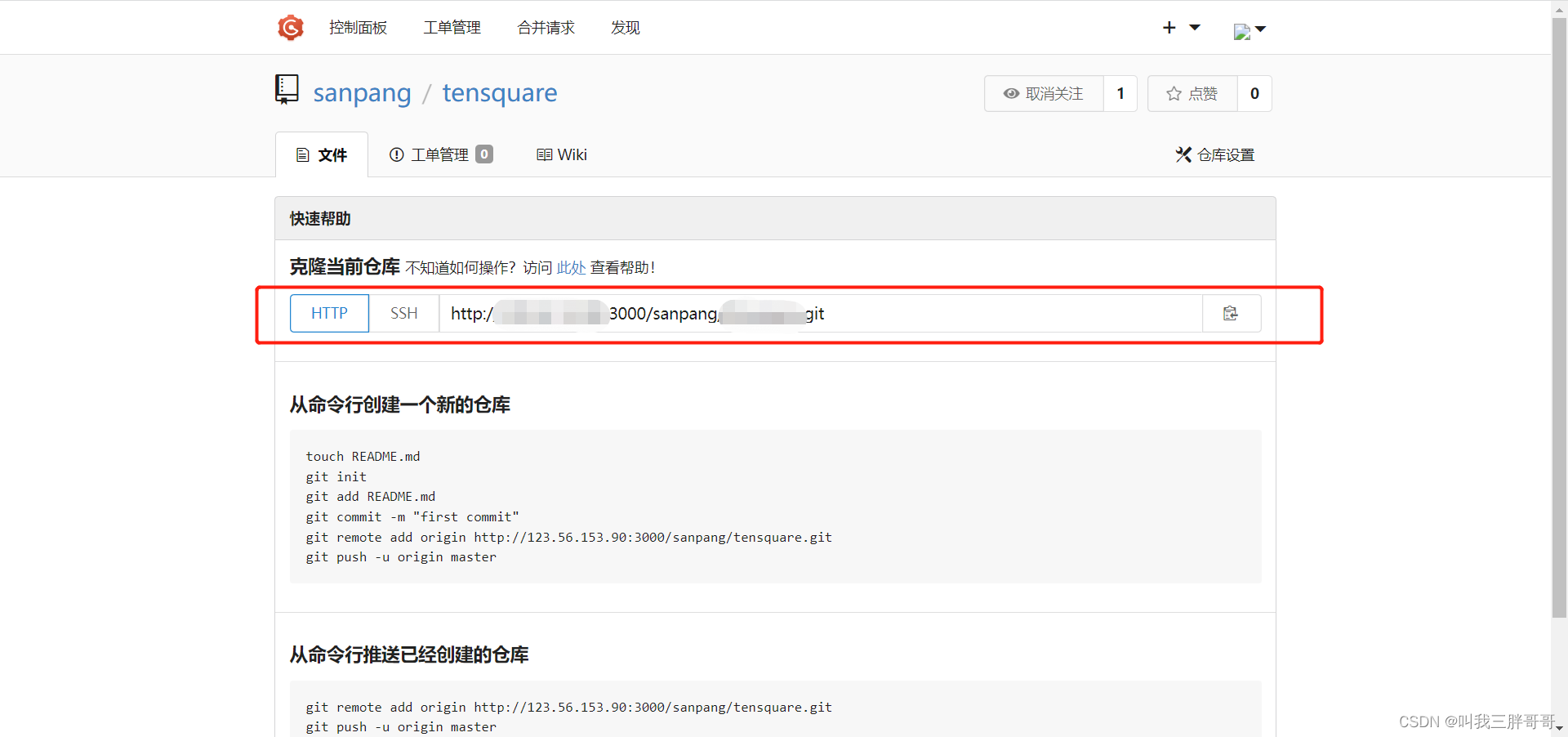Go to 工单管理 in the top navigation
The image size is (1568, 737).
(x=452, y=28)
